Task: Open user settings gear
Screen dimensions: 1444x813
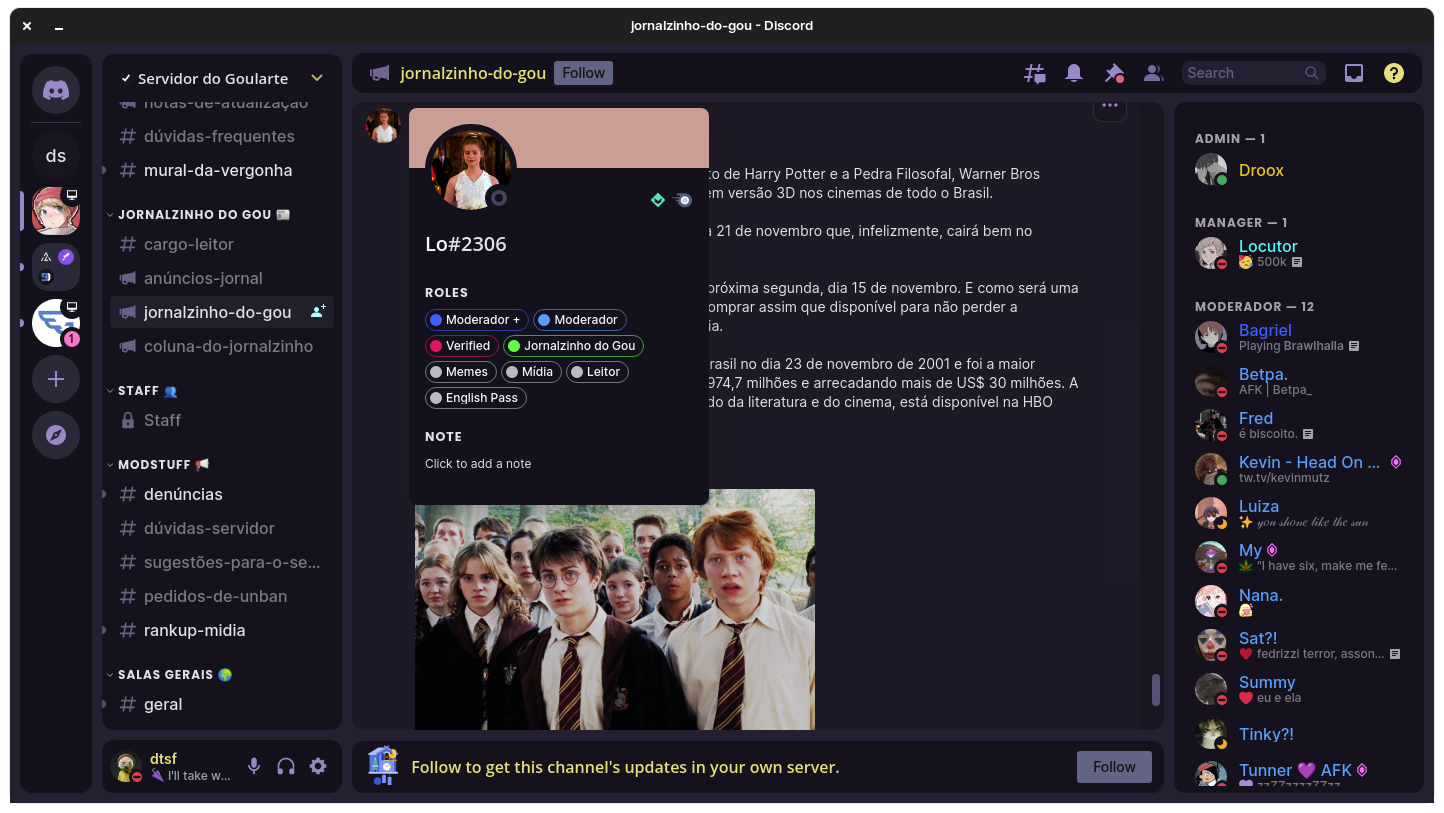Action: coord(318,765)
